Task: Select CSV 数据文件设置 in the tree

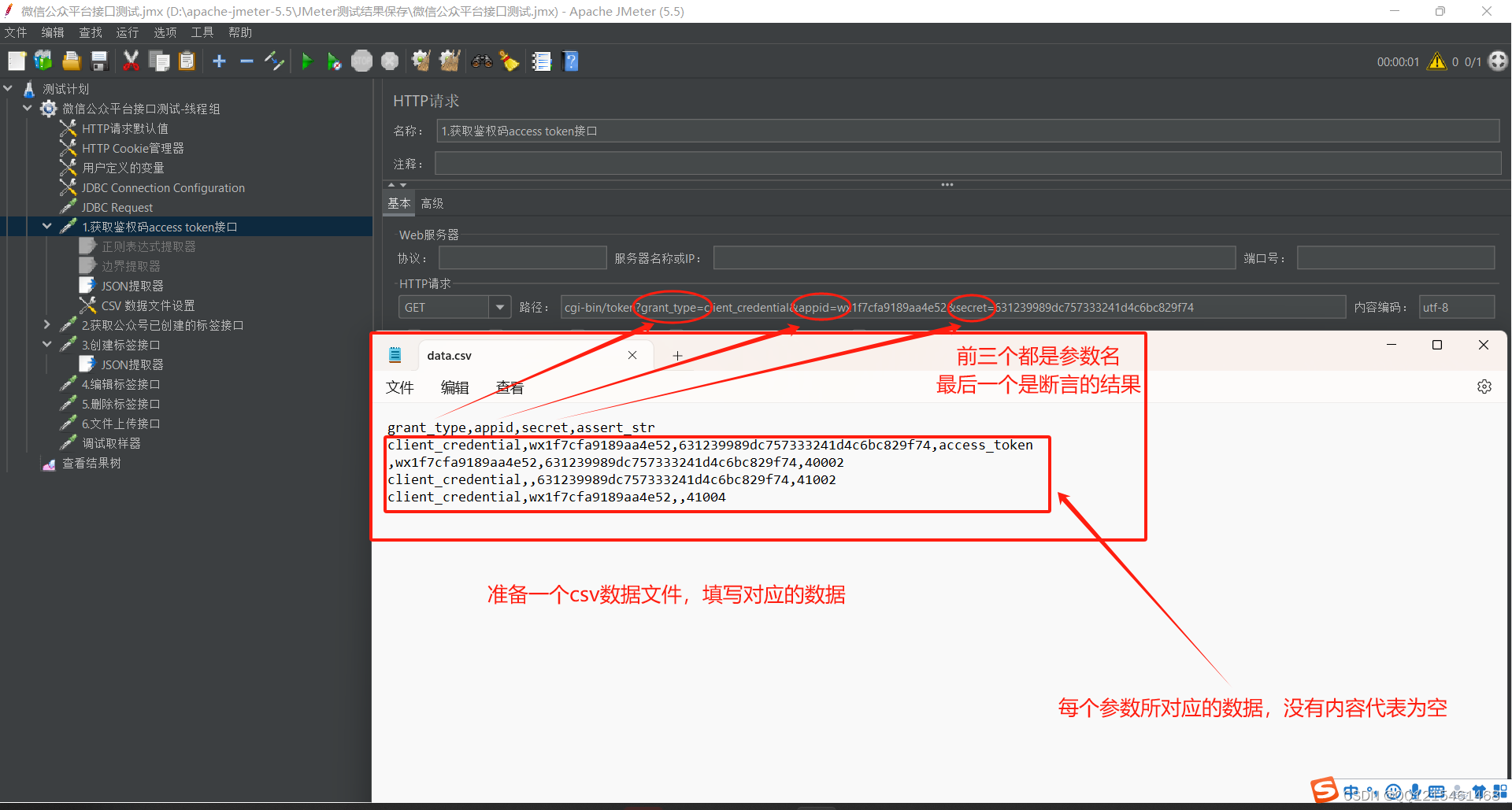Action: (x=148, y=305)
